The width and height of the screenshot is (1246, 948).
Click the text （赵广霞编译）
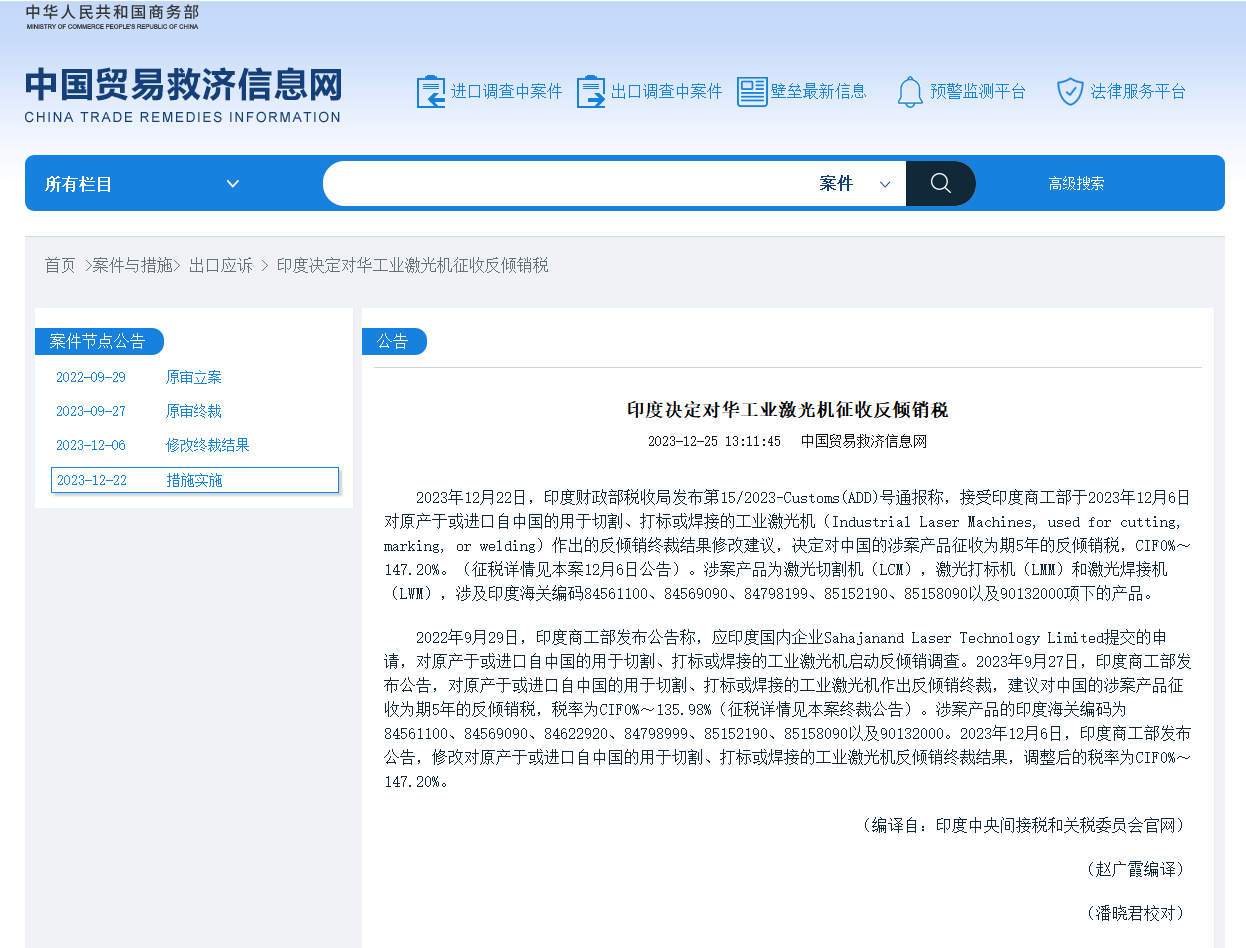(1134, 869)
